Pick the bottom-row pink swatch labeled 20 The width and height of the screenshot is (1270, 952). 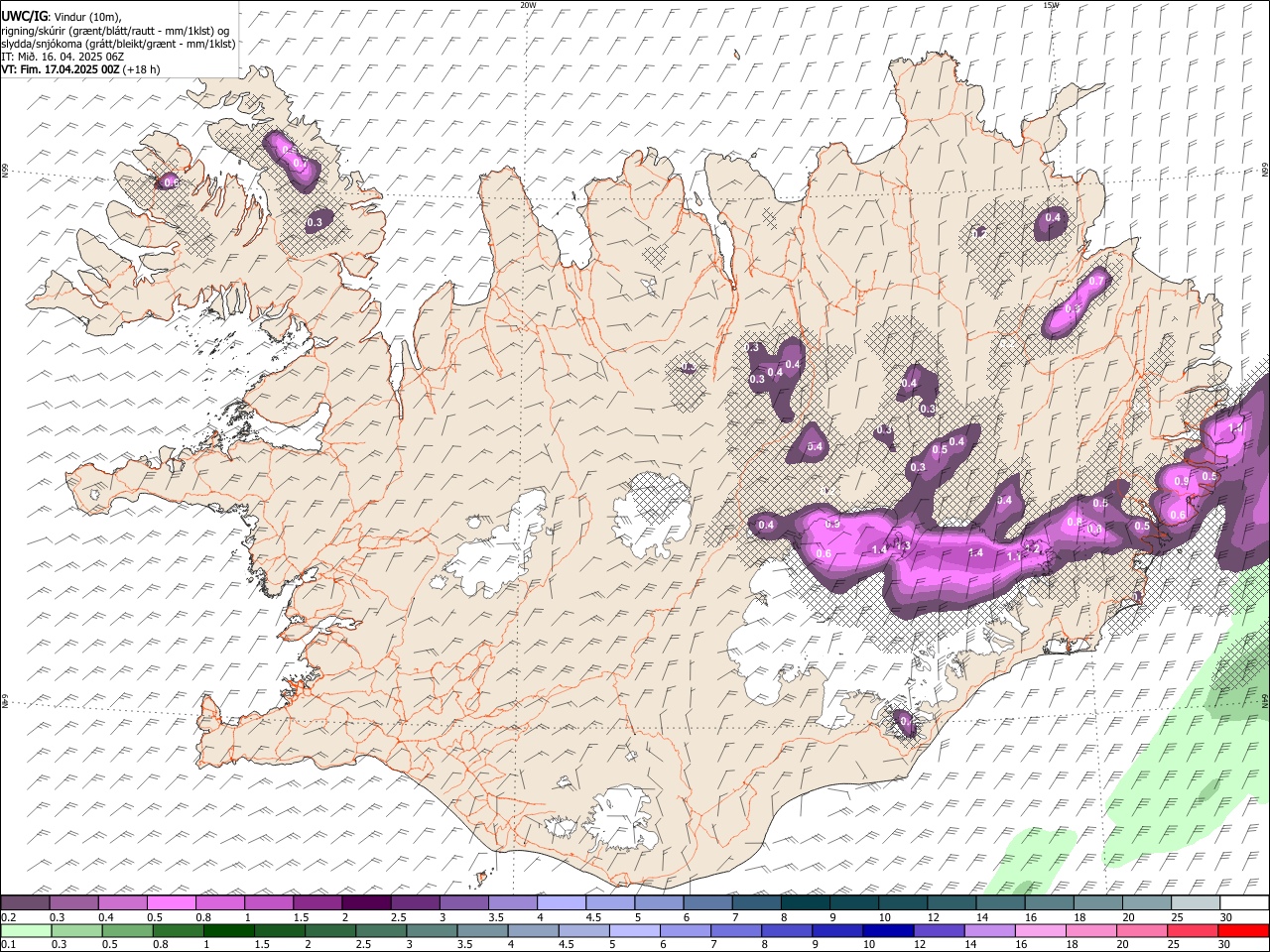1142,930
